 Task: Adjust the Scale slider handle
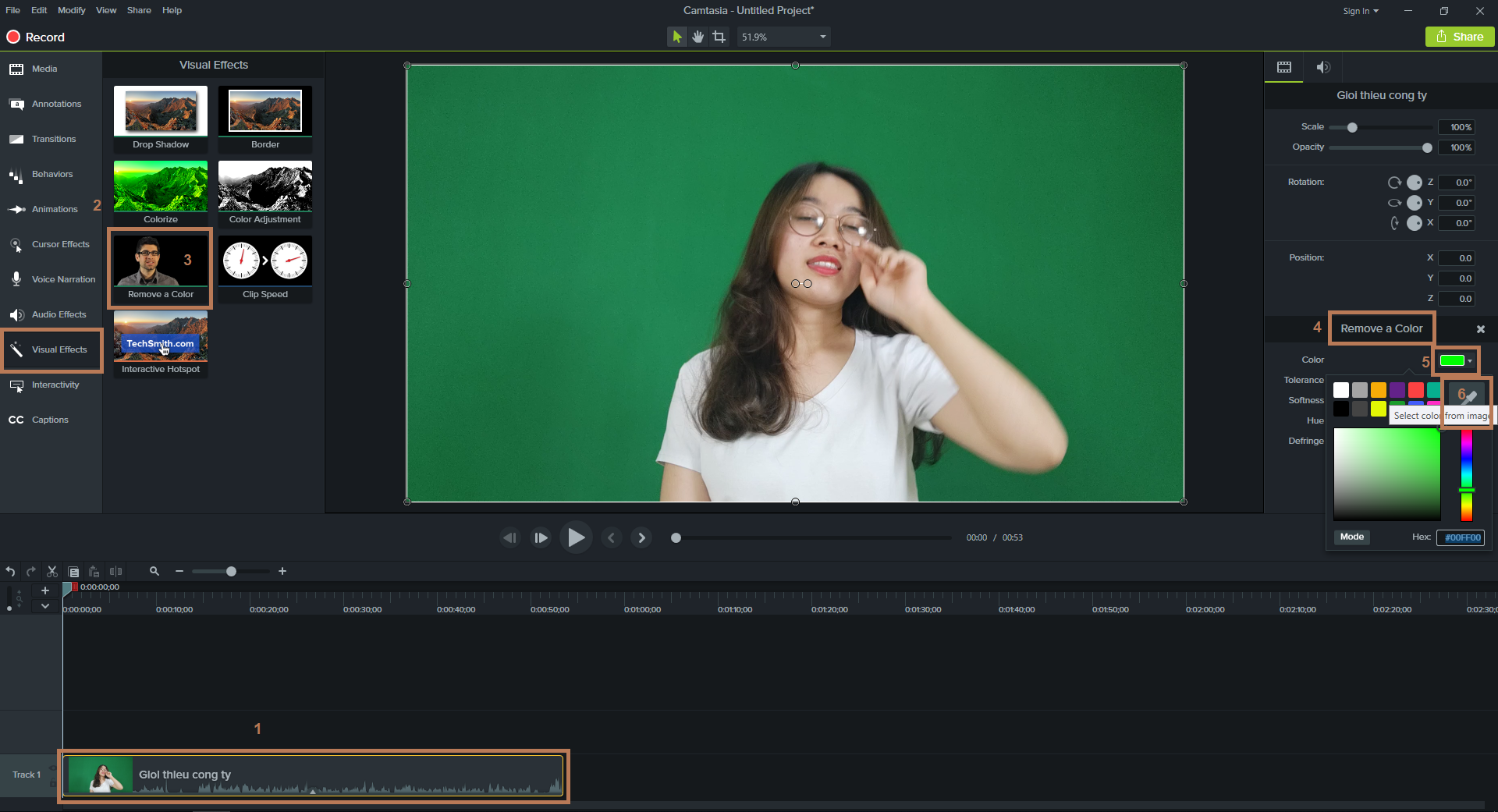1352,127
